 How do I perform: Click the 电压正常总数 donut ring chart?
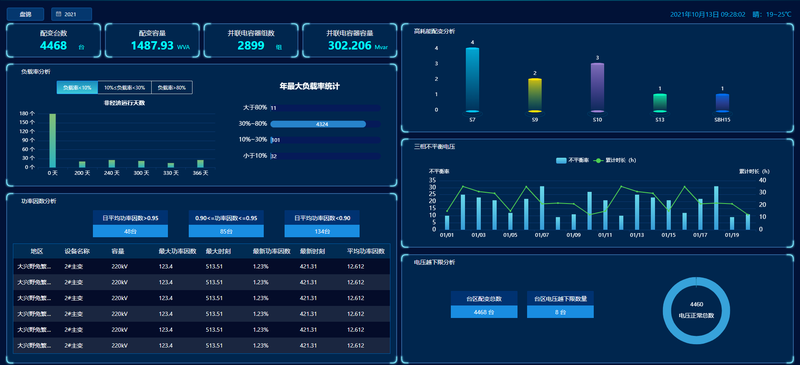[x=696, y=310]
